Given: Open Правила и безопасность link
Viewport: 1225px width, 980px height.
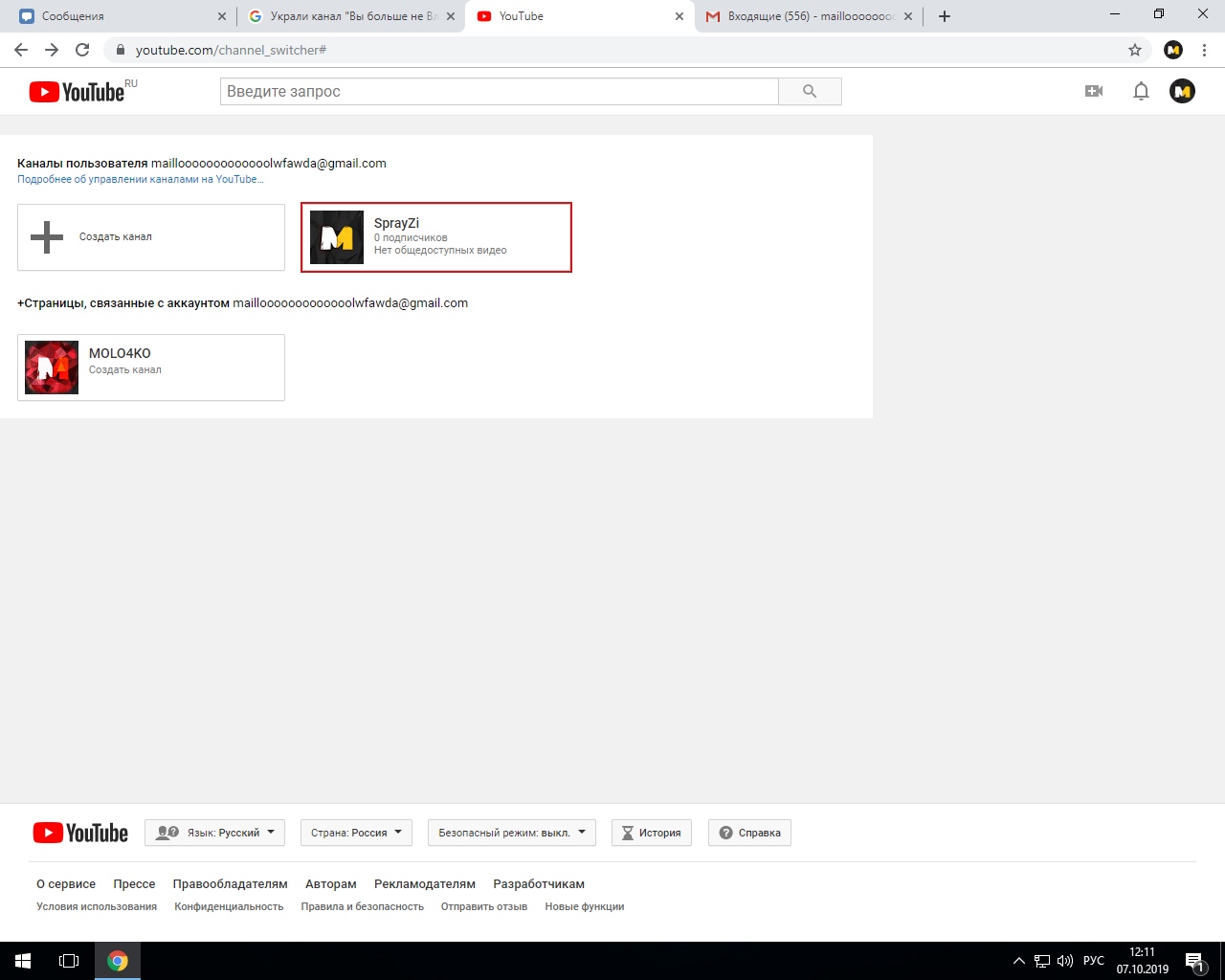Looking at the screenshot, I should tap(362, 906).
